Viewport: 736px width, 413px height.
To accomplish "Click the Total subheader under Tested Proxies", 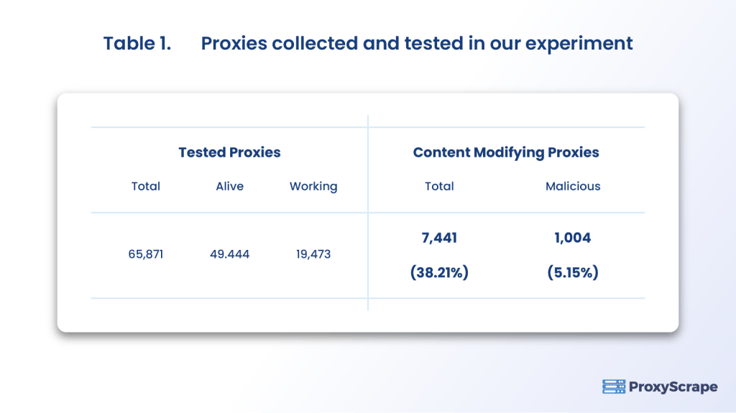I will 146,186.
